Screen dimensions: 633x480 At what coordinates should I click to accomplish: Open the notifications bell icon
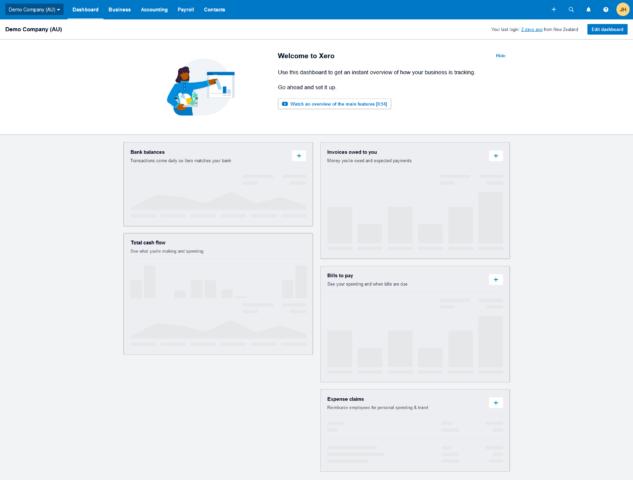(x=588, y=9)
